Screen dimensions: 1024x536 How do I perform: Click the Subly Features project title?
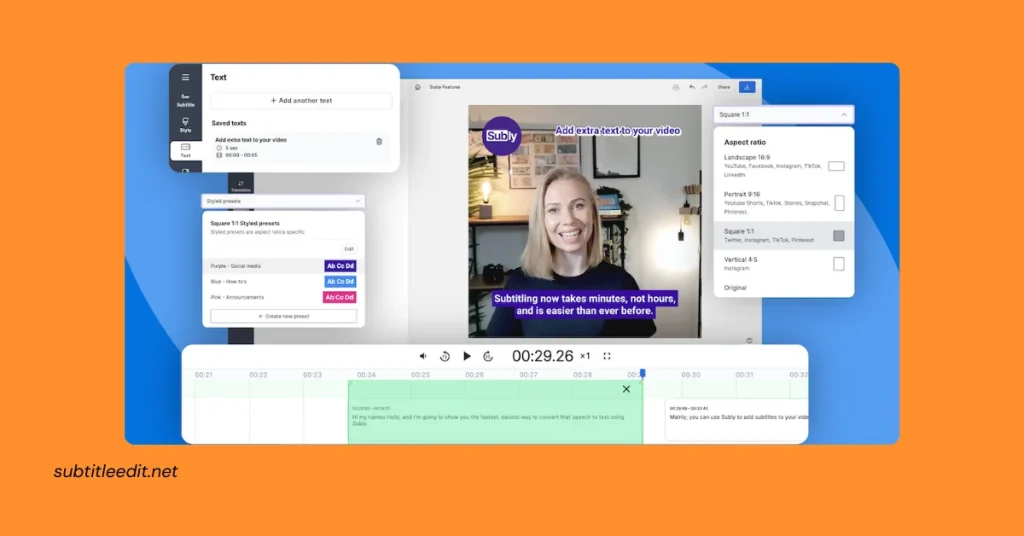445,87
